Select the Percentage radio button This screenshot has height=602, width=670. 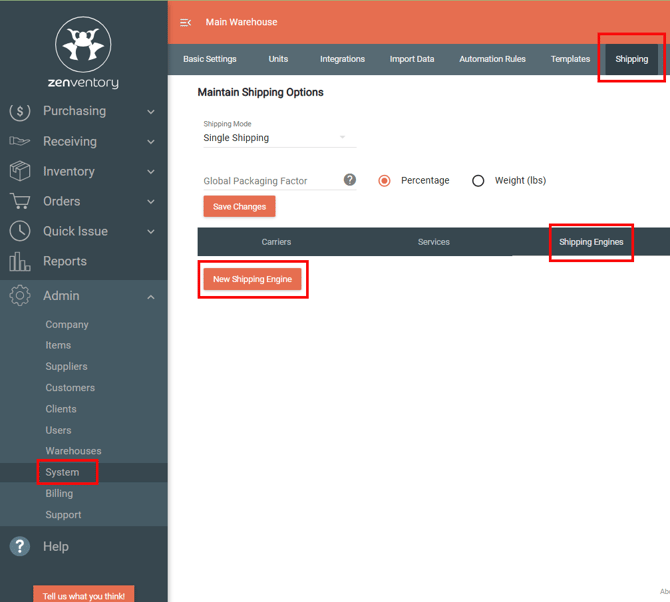[x=384, y=181]
